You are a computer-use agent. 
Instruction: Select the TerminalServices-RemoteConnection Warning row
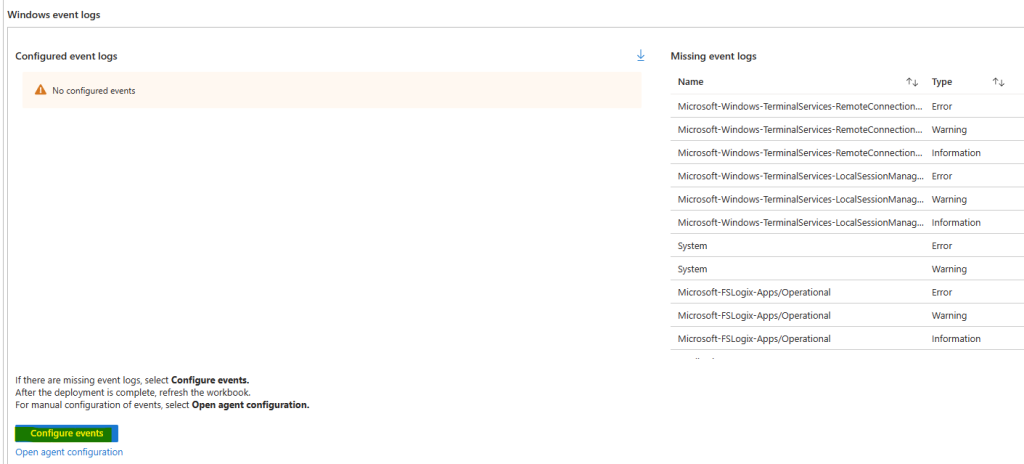click(x=798, y=129)
